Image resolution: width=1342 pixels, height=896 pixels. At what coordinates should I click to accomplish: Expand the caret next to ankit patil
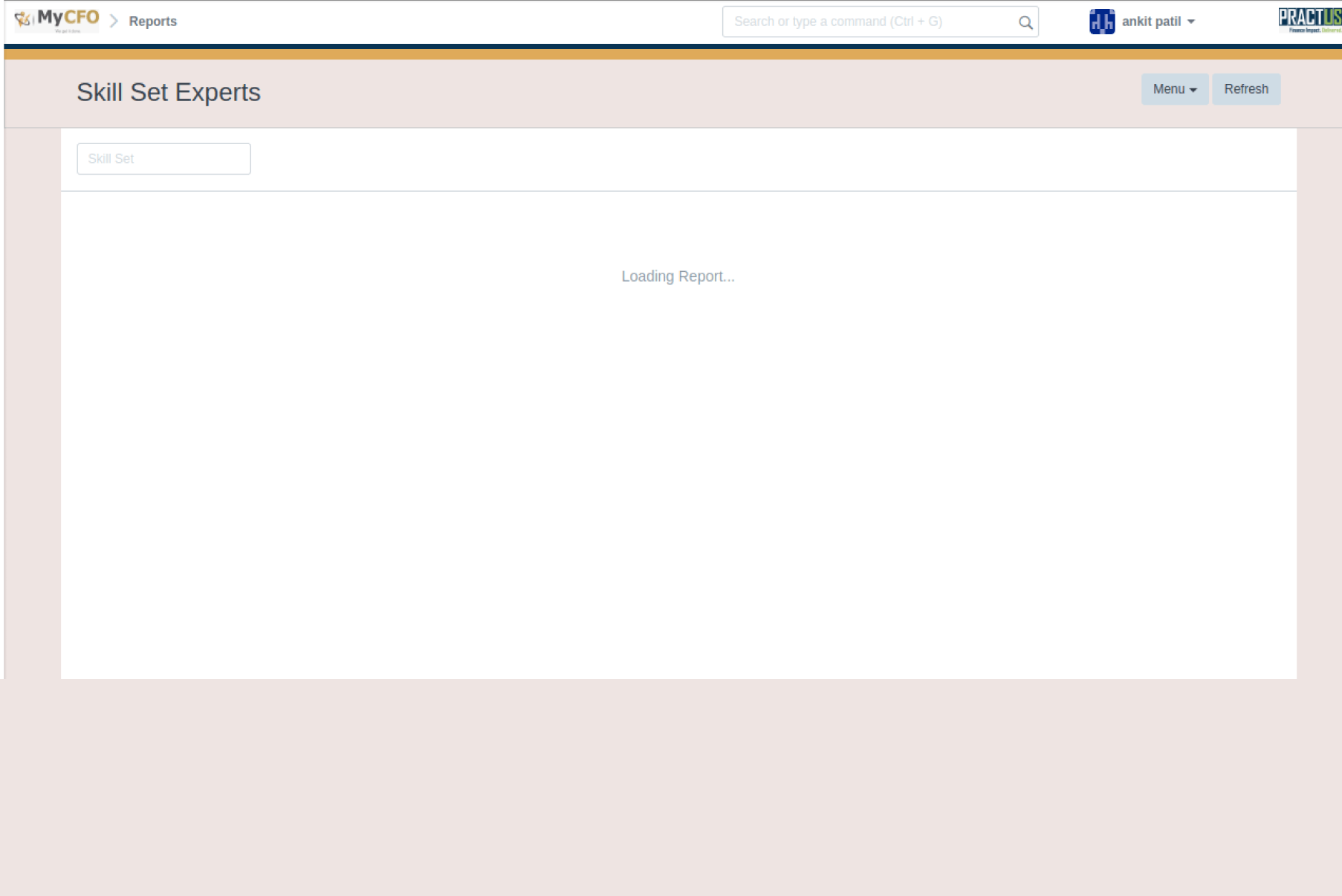1191,22
